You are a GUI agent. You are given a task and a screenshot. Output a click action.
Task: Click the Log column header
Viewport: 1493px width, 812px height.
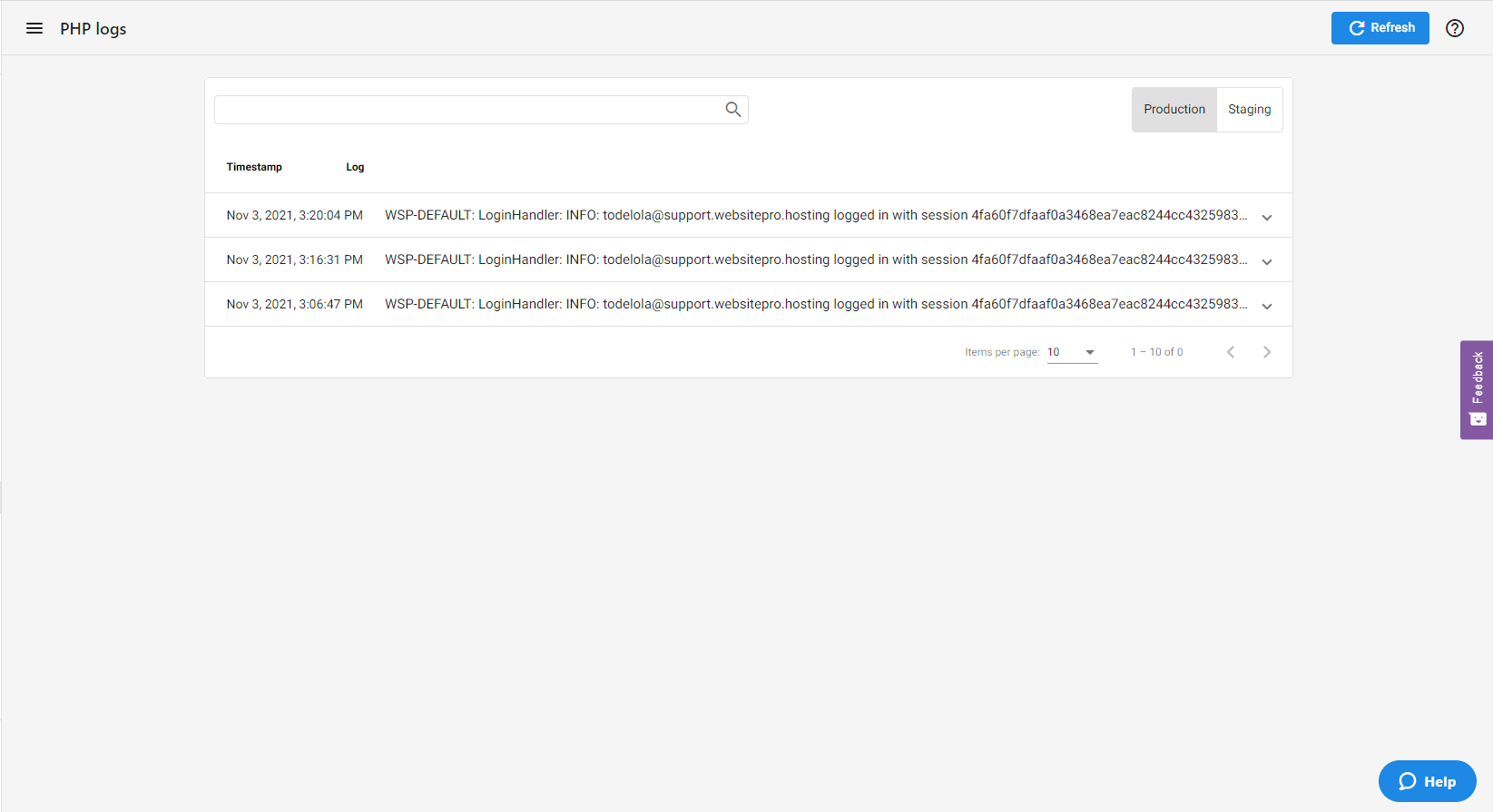pos(355,167)
